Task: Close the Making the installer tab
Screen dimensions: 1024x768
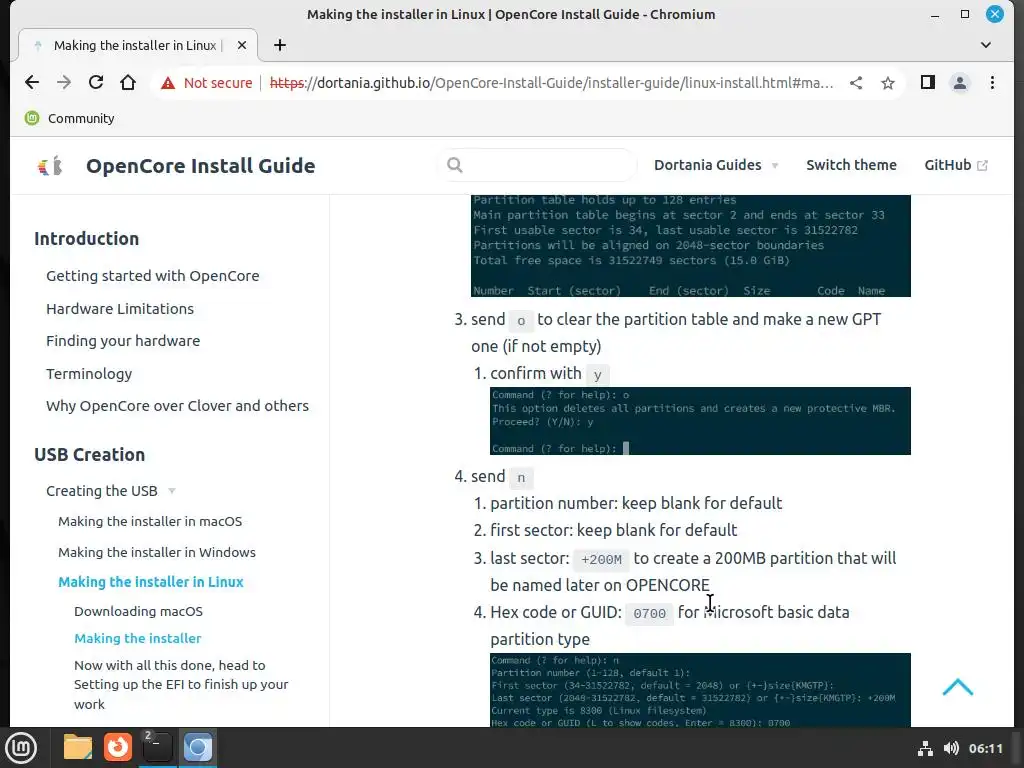Action: pos(242,45)
